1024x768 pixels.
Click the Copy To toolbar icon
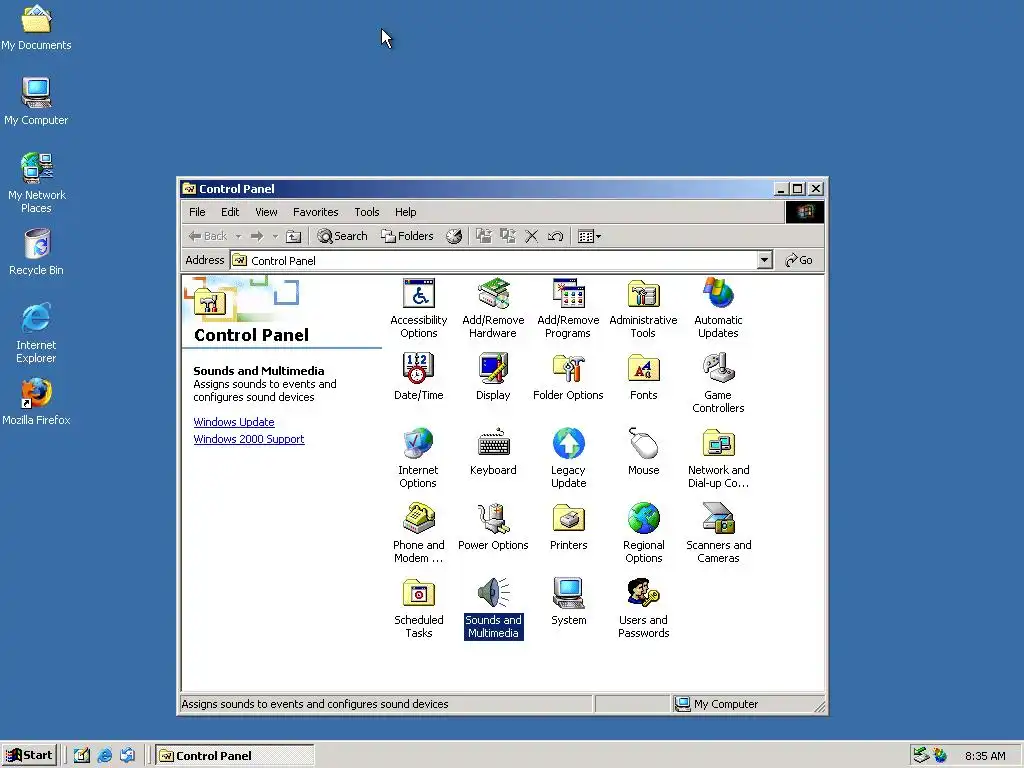[x=507, y=236]
